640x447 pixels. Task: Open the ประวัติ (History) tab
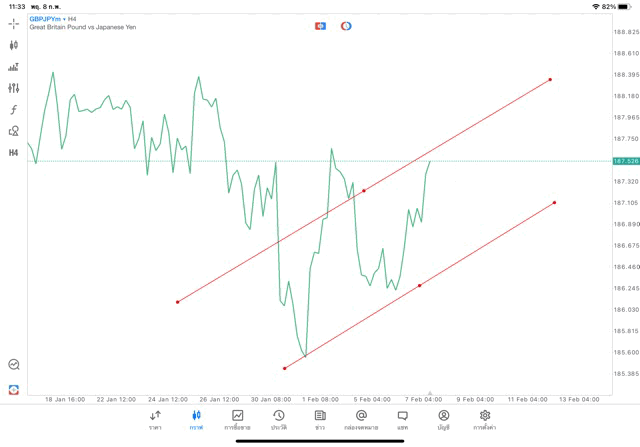click(278, 420)
